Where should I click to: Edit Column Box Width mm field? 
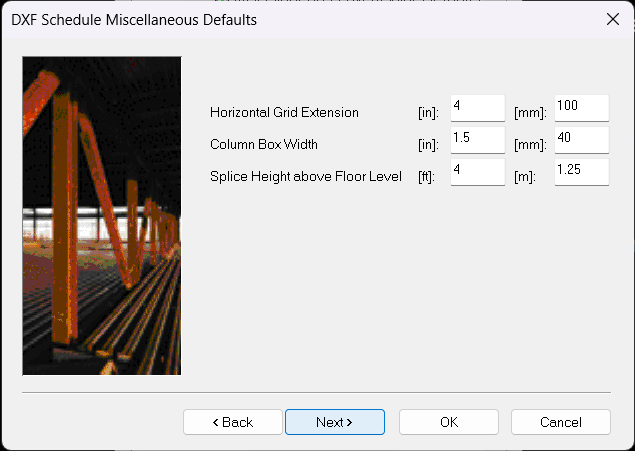pyautogui.click(x=582, y=140)
